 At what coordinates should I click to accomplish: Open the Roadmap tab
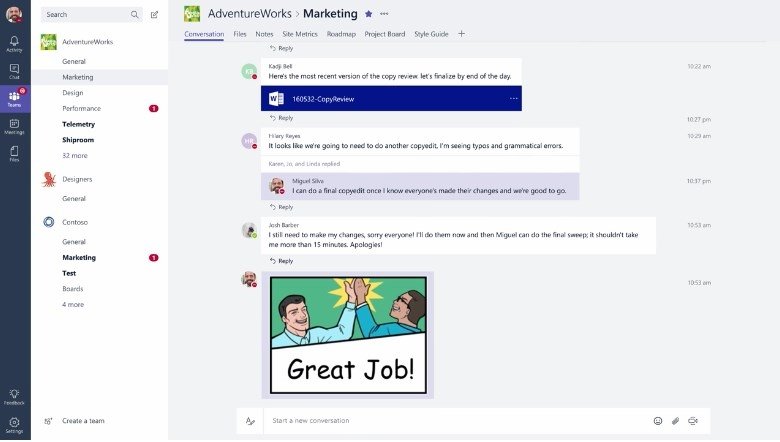click(341, 34)
